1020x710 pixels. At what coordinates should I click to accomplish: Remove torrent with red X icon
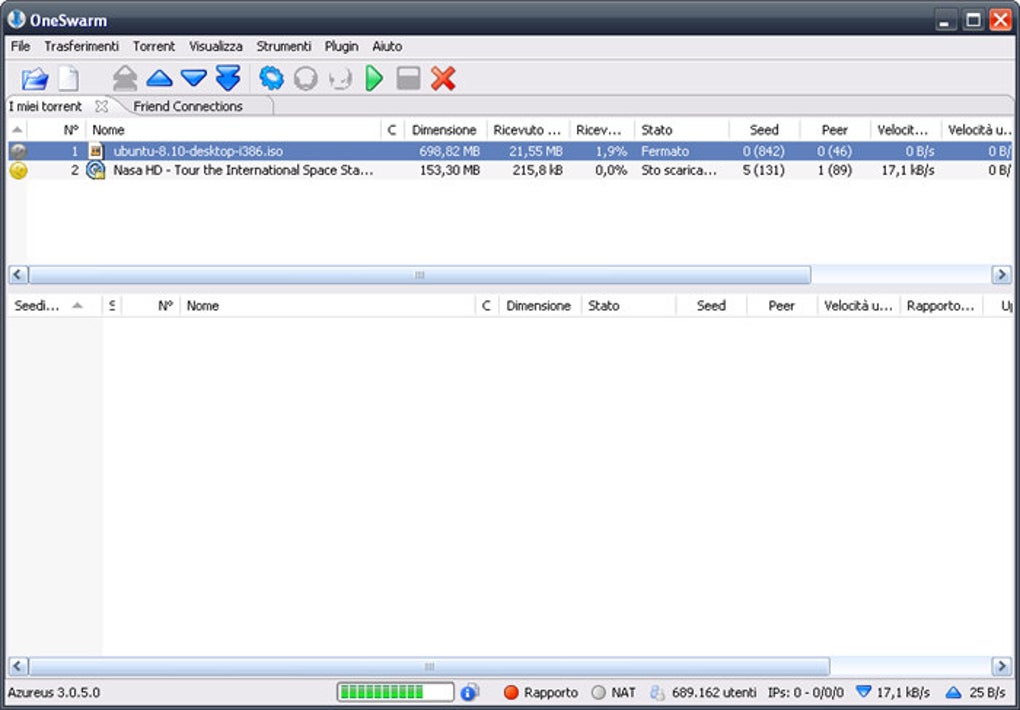pos(443,79)
